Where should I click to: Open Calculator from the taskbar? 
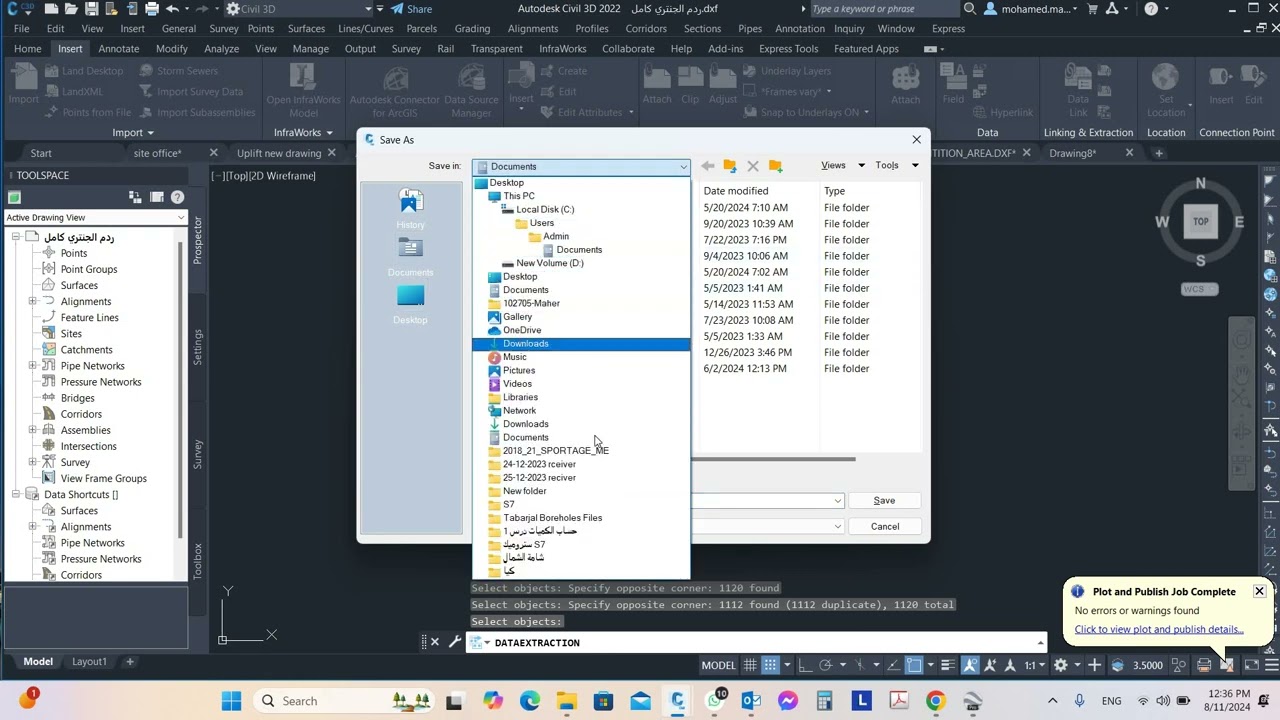[x=824, y=701]
